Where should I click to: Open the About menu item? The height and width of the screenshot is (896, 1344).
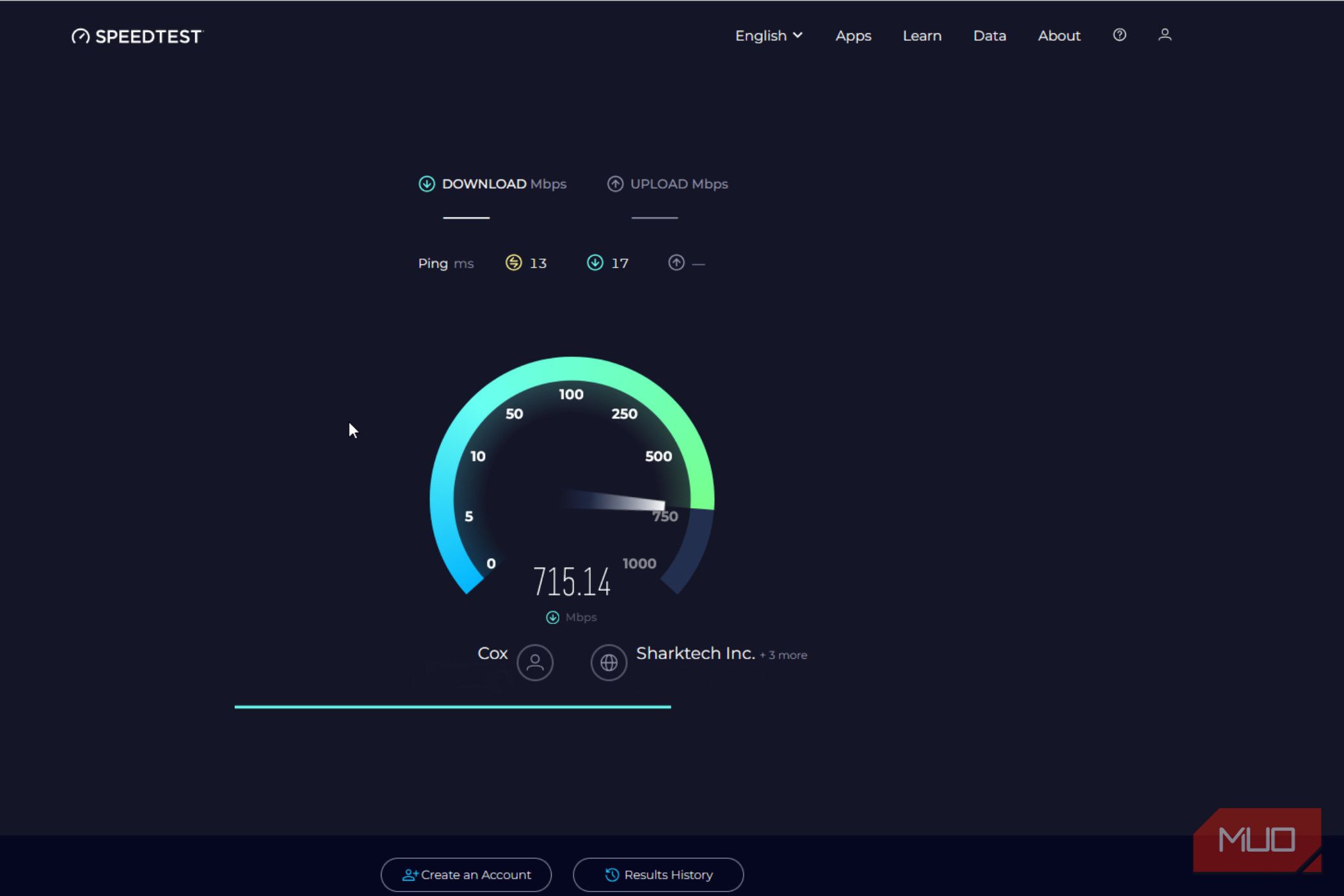pos(1059,36)
